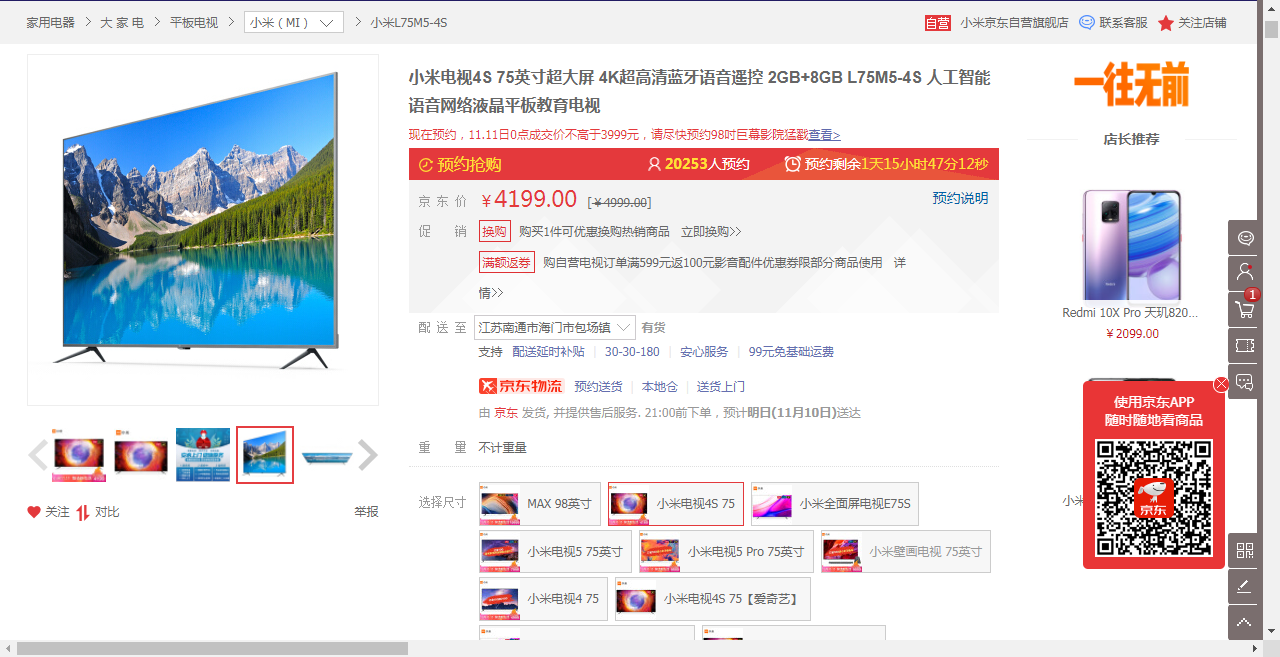
Task: Click the horizontal scrollbar thumb
Action: [212, 649]
